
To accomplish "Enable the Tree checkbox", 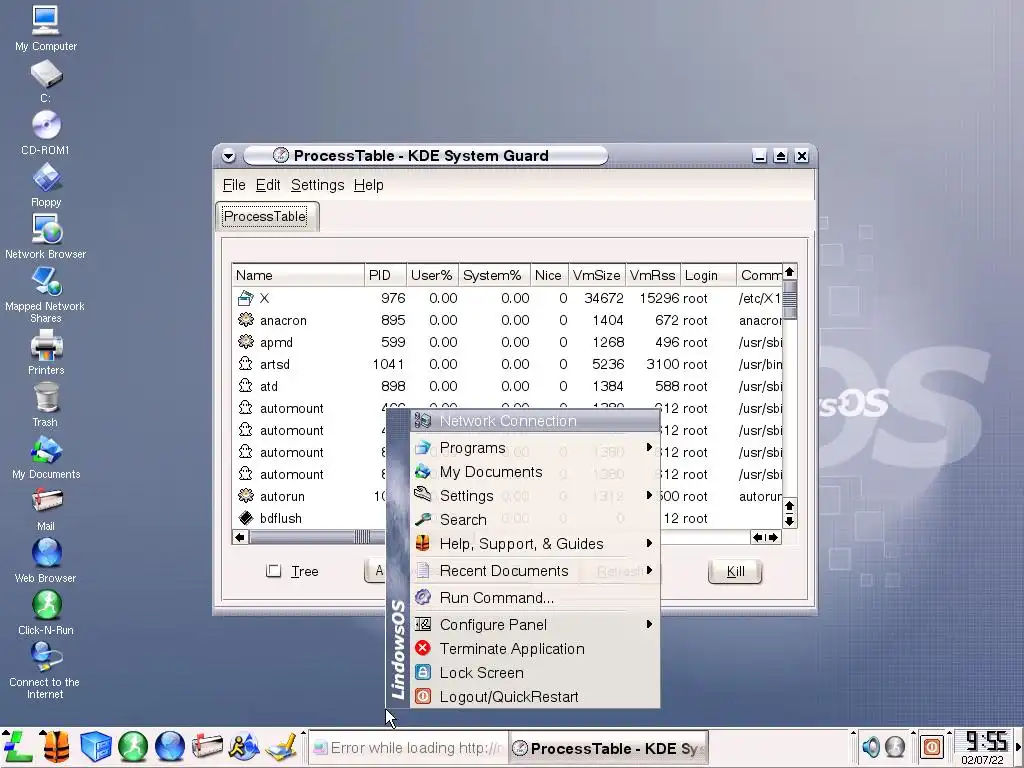I will 274,571.
